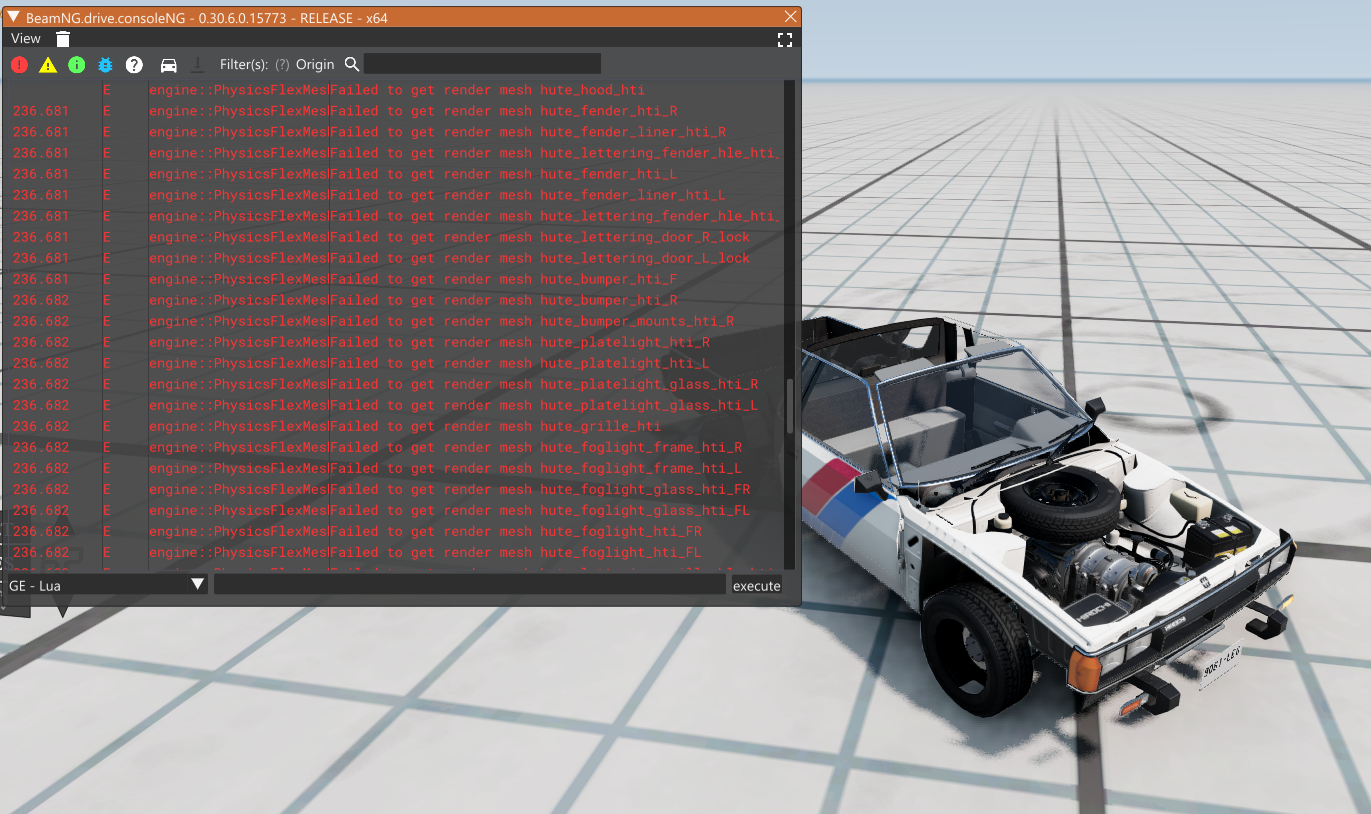
Task: Select log line hute_bumper_mounts_hti_R
Action: pyautogui.click(x=395, y=321)
